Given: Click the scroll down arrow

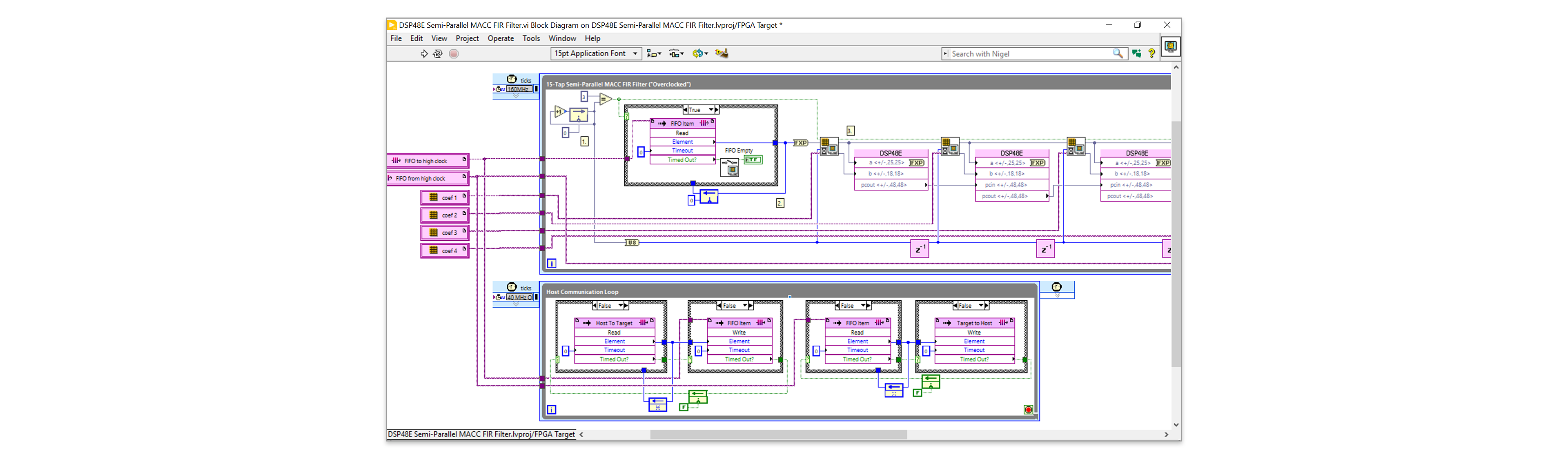Looking at the screenshot, I should click(x=1176, y=425).
